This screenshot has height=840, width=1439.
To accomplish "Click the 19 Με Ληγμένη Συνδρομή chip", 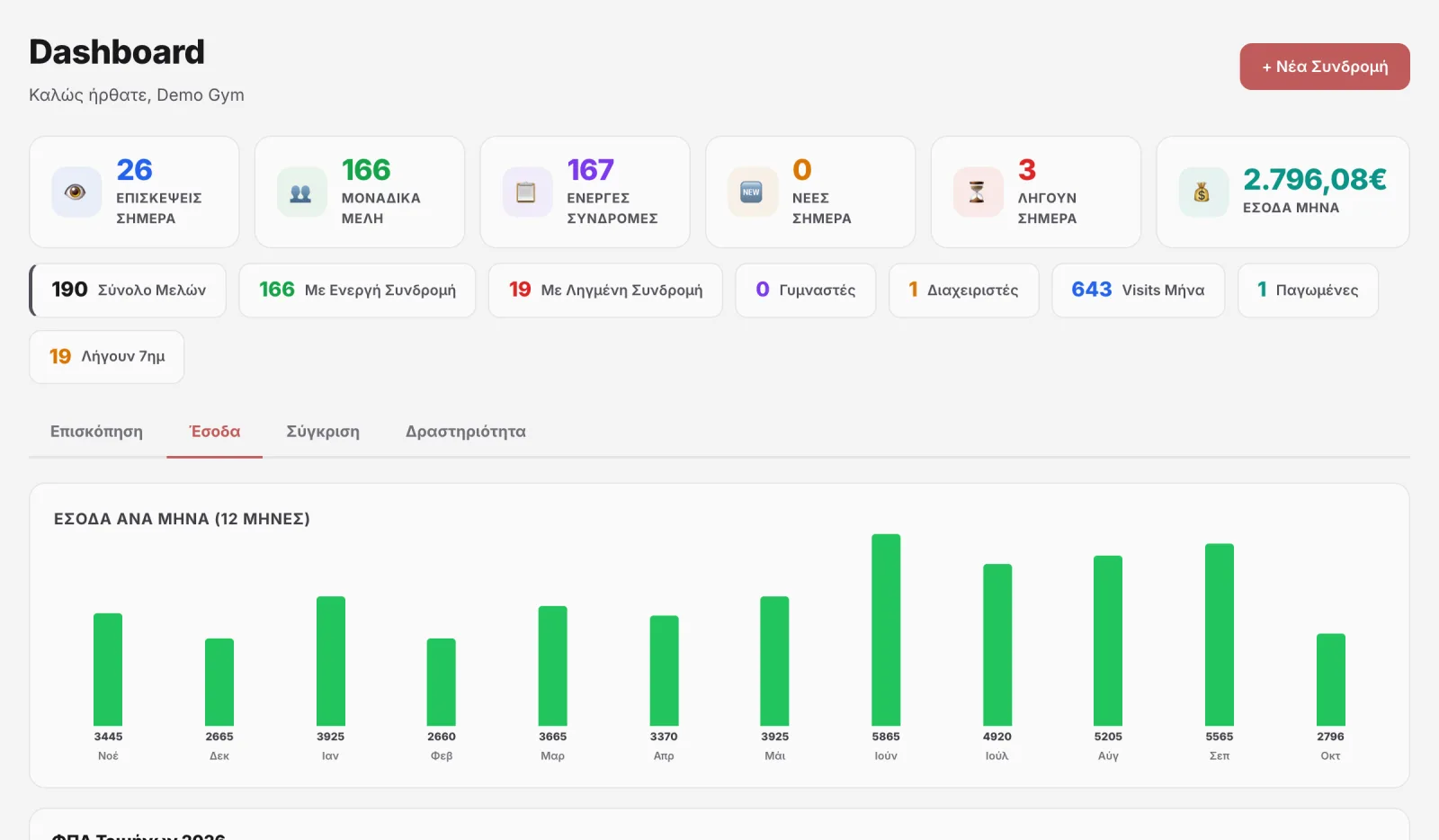I will 605,290.
